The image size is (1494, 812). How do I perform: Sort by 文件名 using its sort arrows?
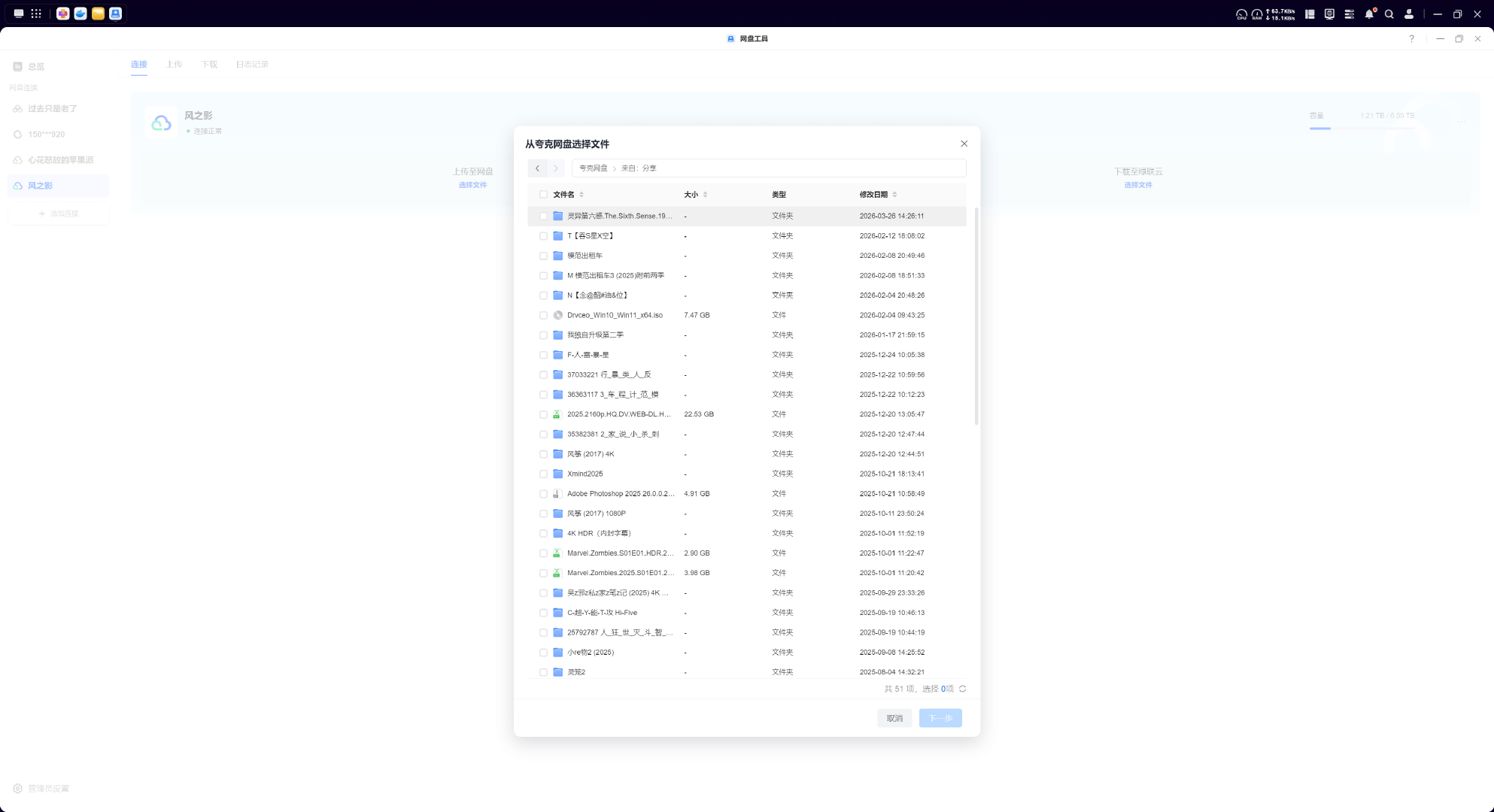tap(582, 195)
